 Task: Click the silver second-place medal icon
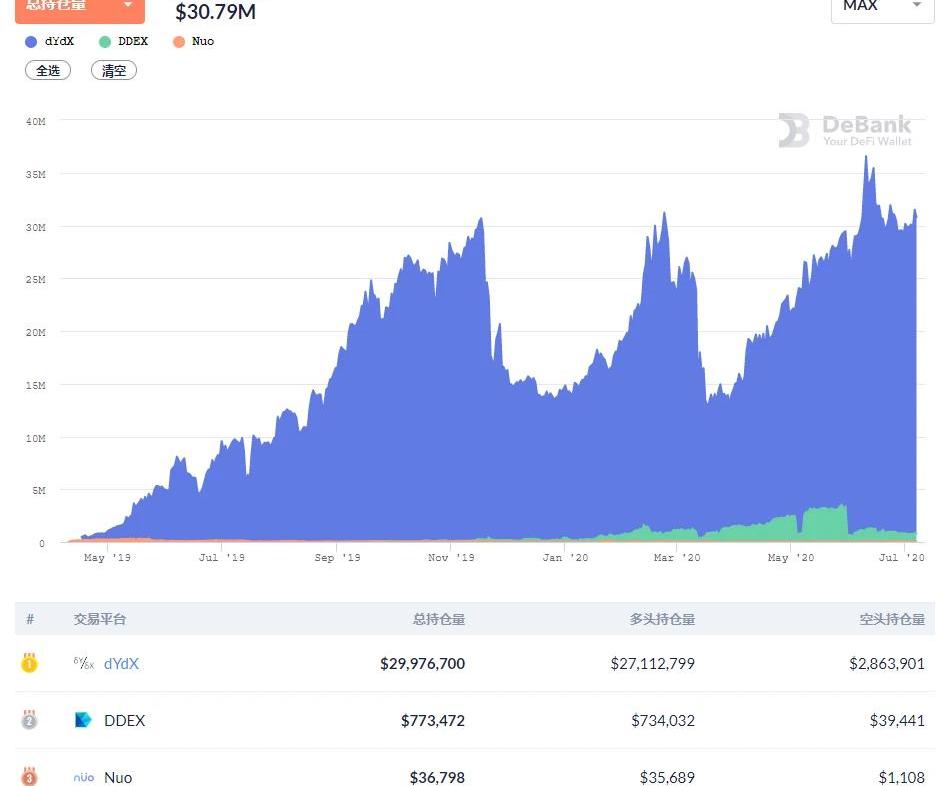pyautogui.click(x=29, y=720)
